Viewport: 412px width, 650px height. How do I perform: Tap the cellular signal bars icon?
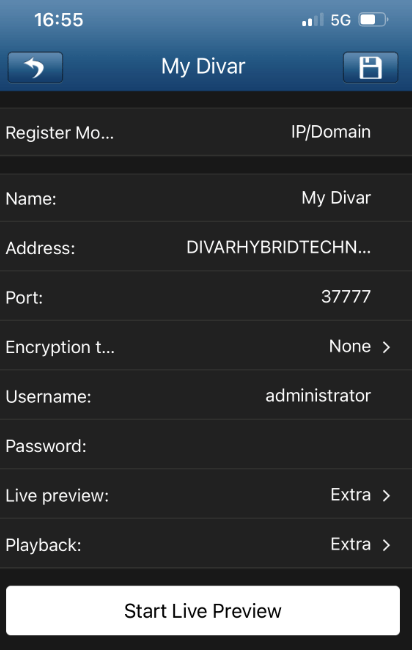[313, 20]
